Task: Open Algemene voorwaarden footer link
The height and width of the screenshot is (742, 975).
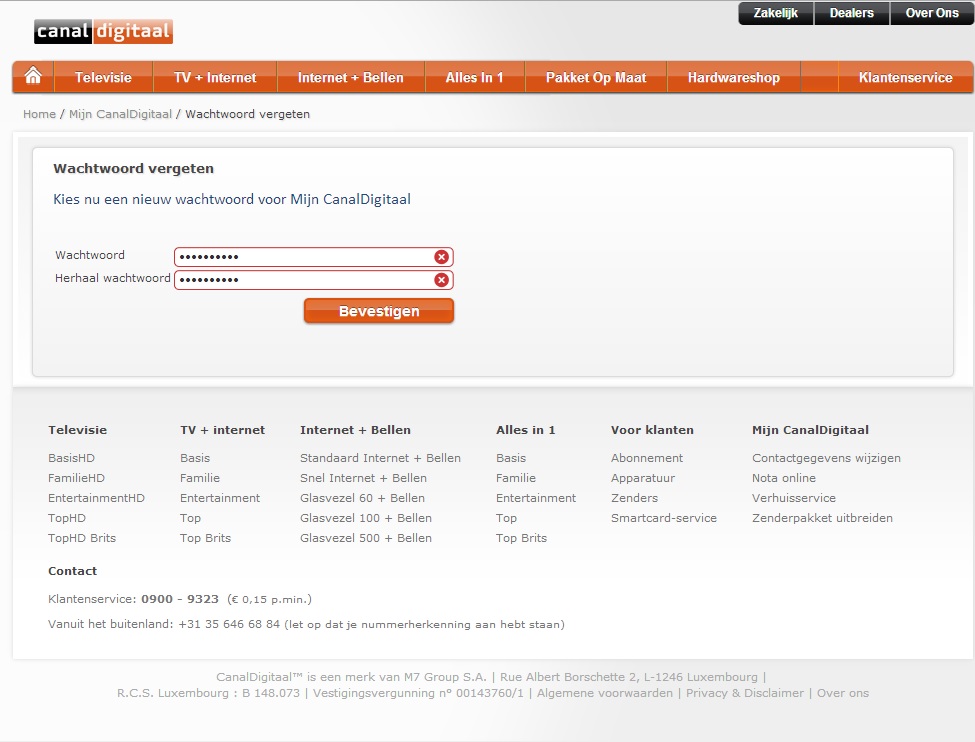Action: click(604, 693)
